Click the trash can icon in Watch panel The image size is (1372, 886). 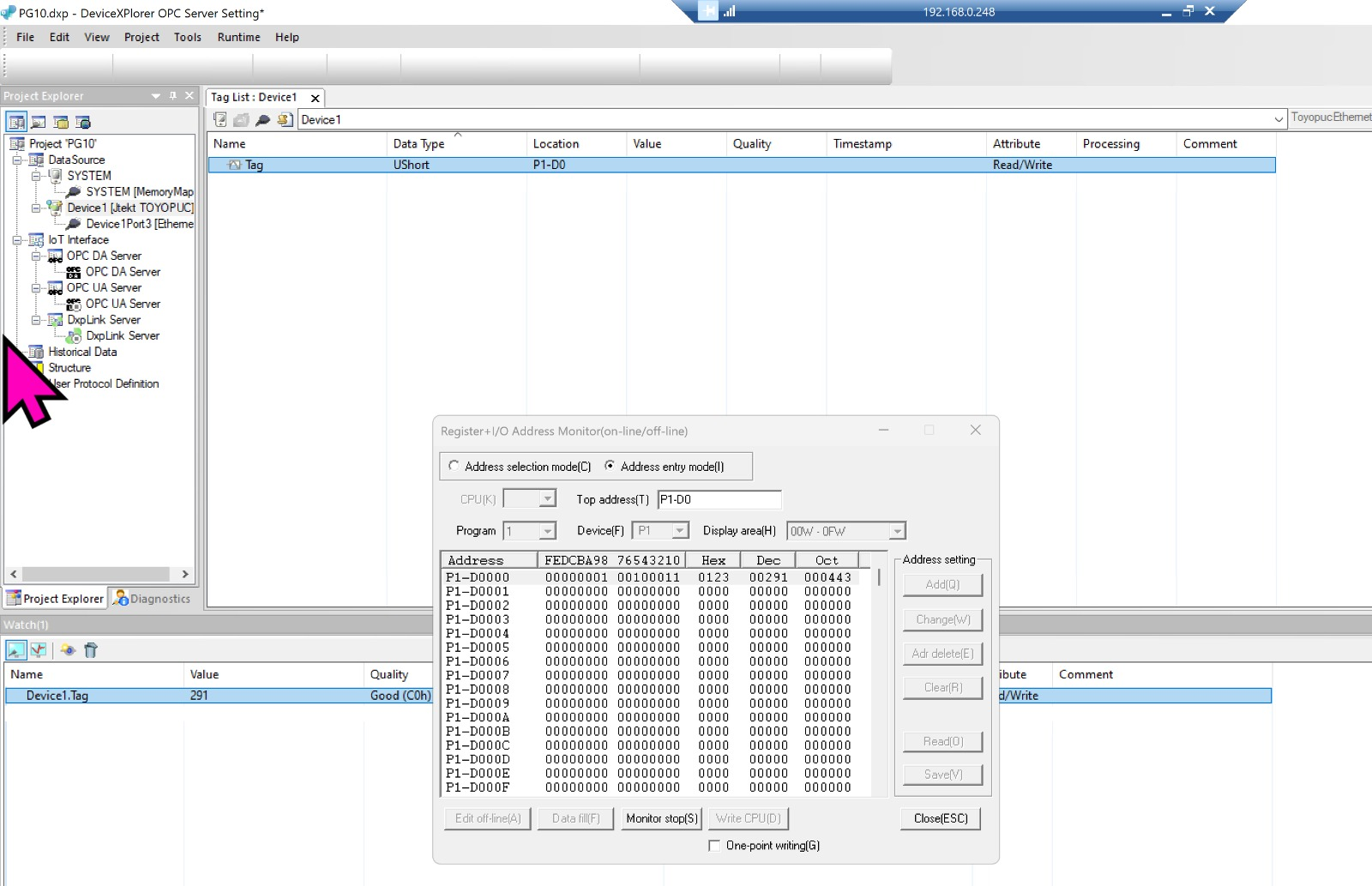91,650
